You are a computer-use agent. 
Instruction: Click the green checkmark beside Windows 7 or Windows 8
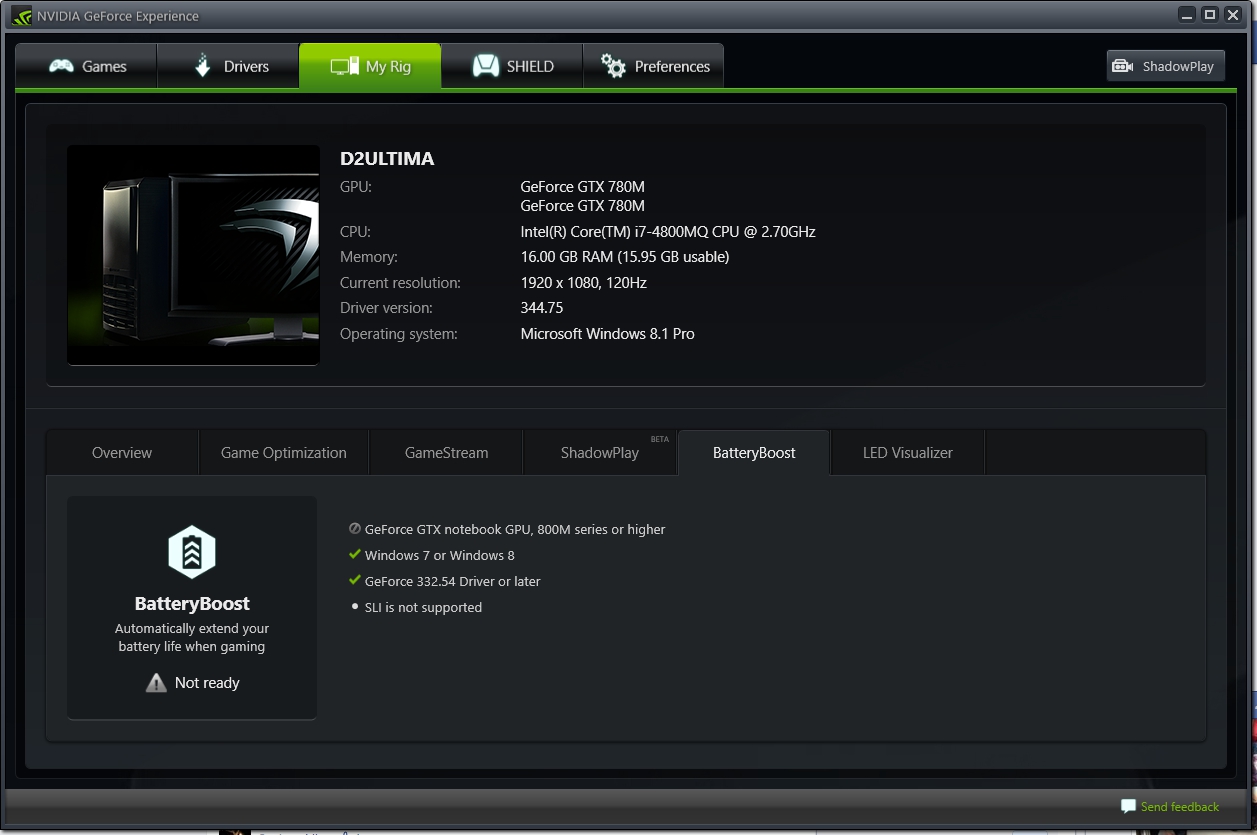click(354, 554)
